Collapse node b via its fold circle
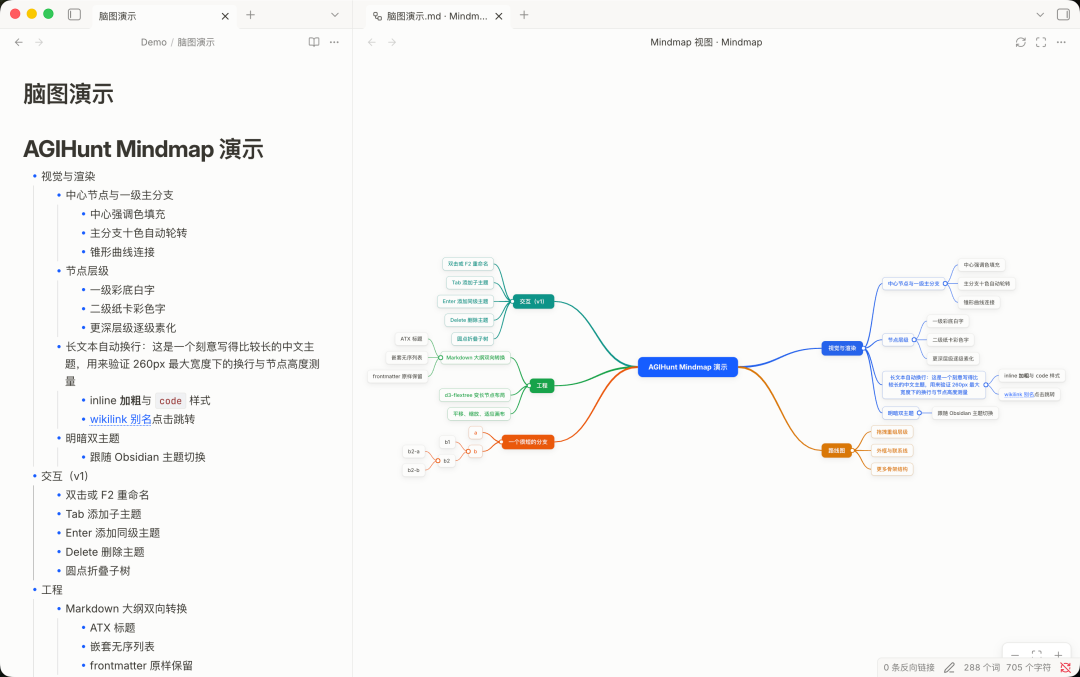 point(468,451)
